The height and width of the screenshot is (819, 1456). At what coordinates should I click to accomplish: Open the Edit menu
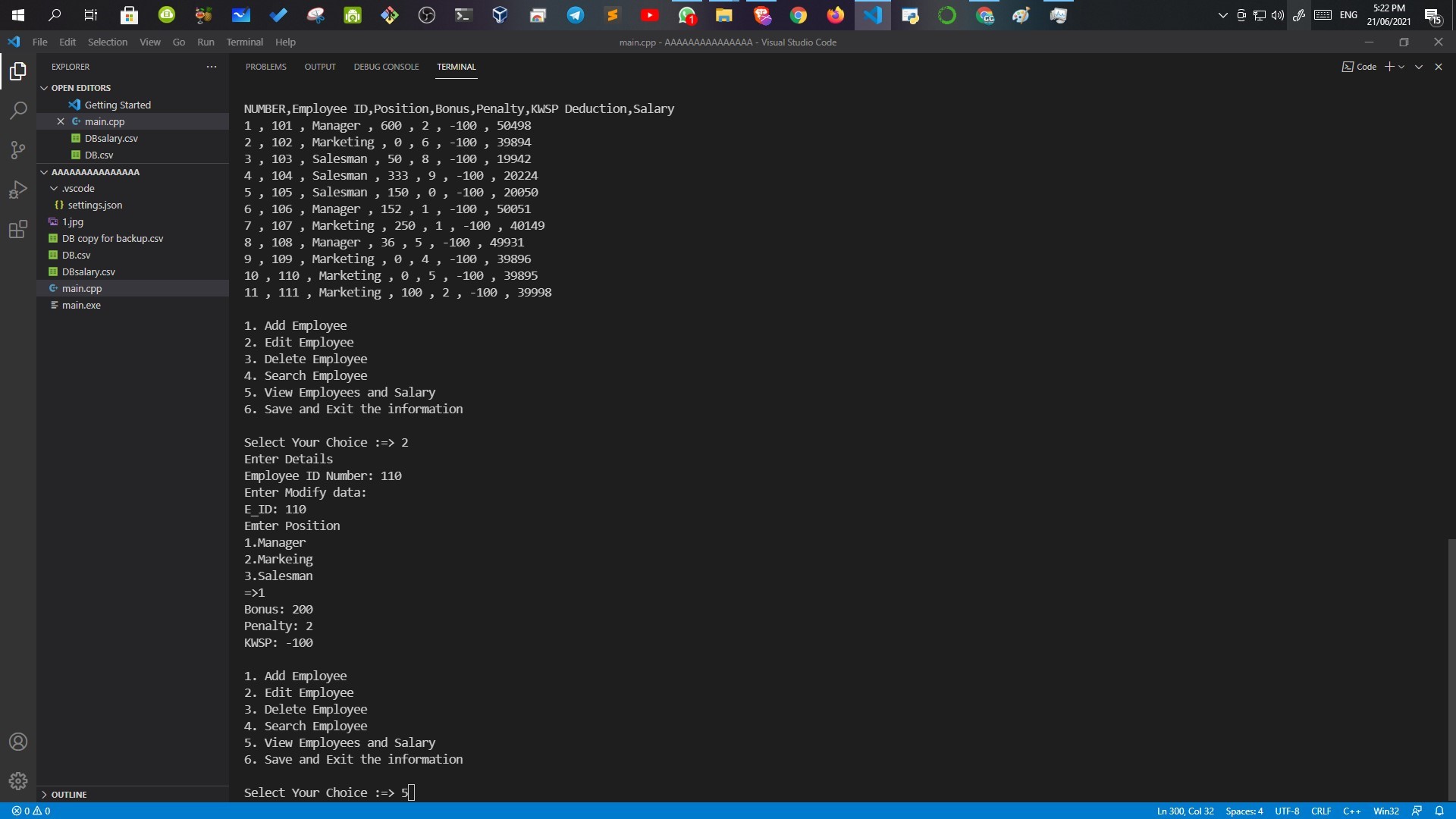pos(67,42)
